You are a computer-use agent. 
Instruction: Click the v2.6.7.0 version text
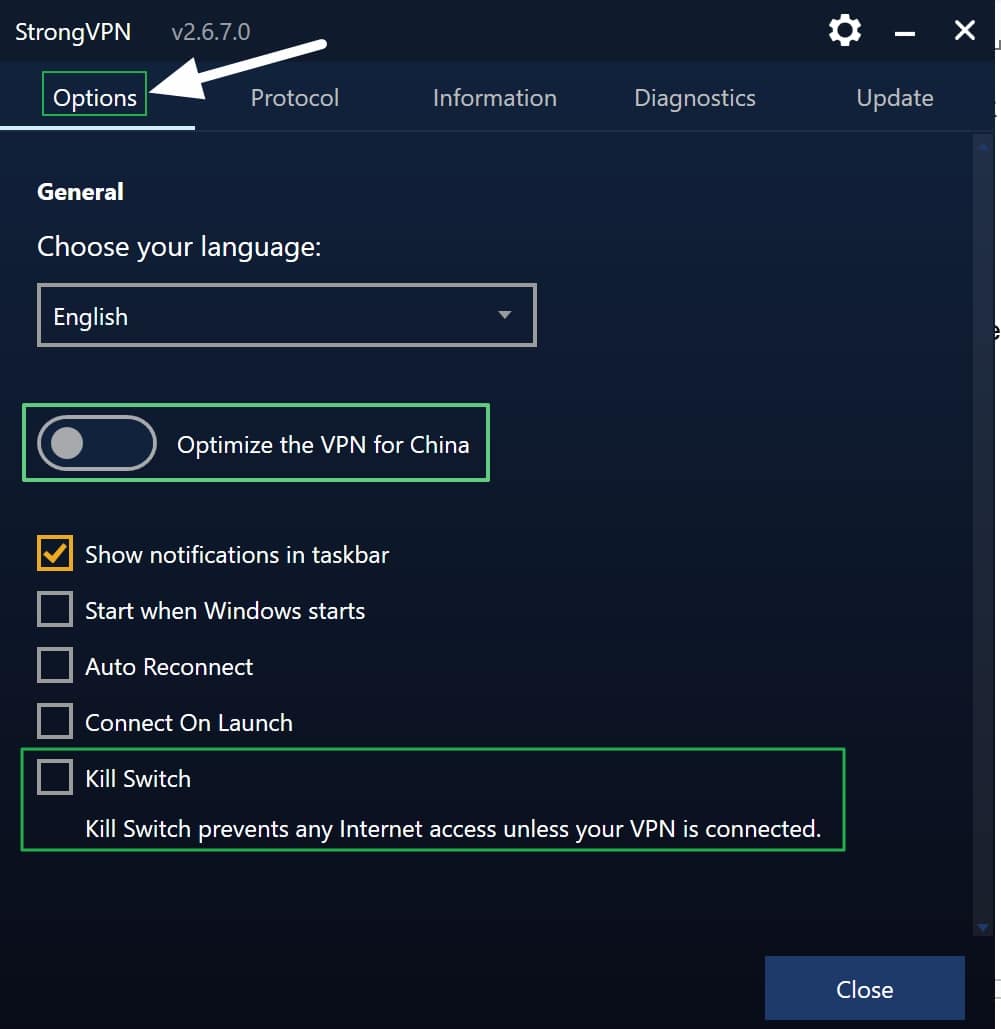pyautogui.click(x=211, y=32)
